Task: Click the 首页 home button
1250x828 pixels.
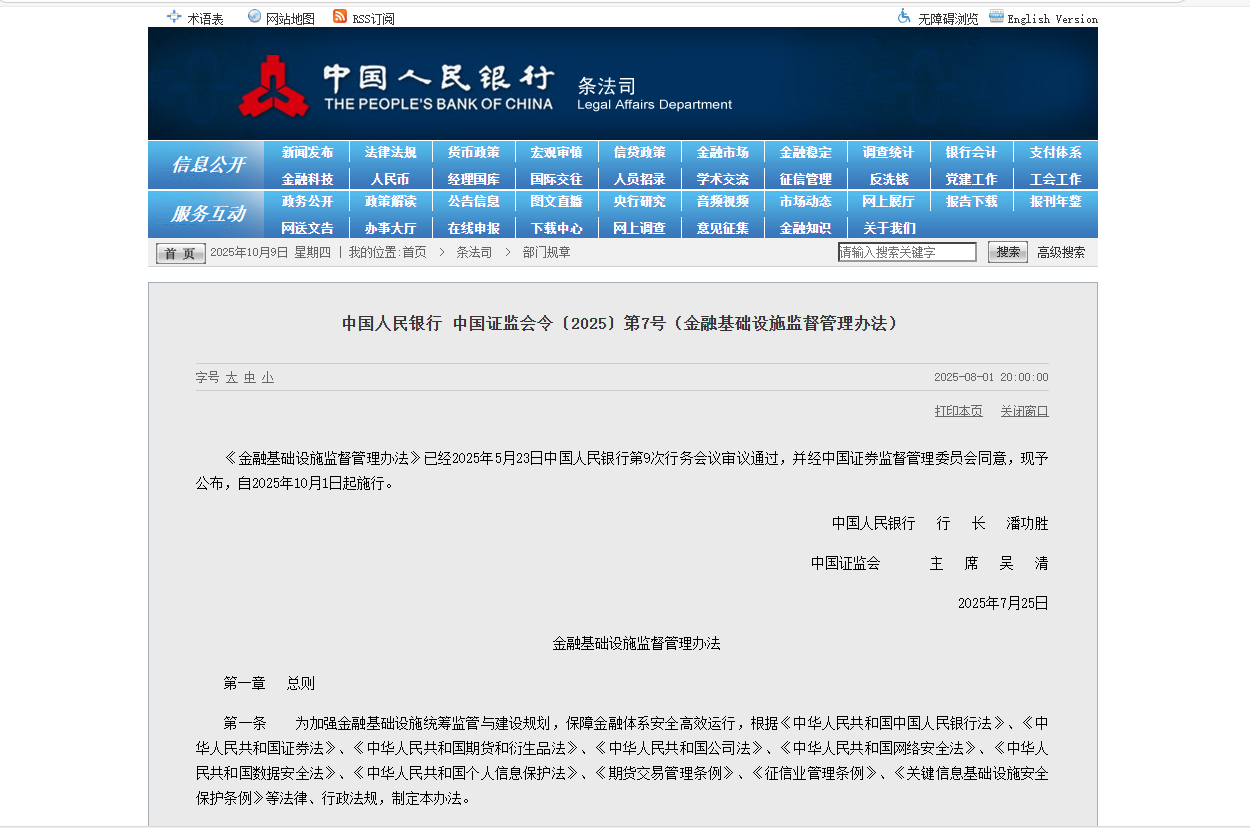Action: point(180,253)
